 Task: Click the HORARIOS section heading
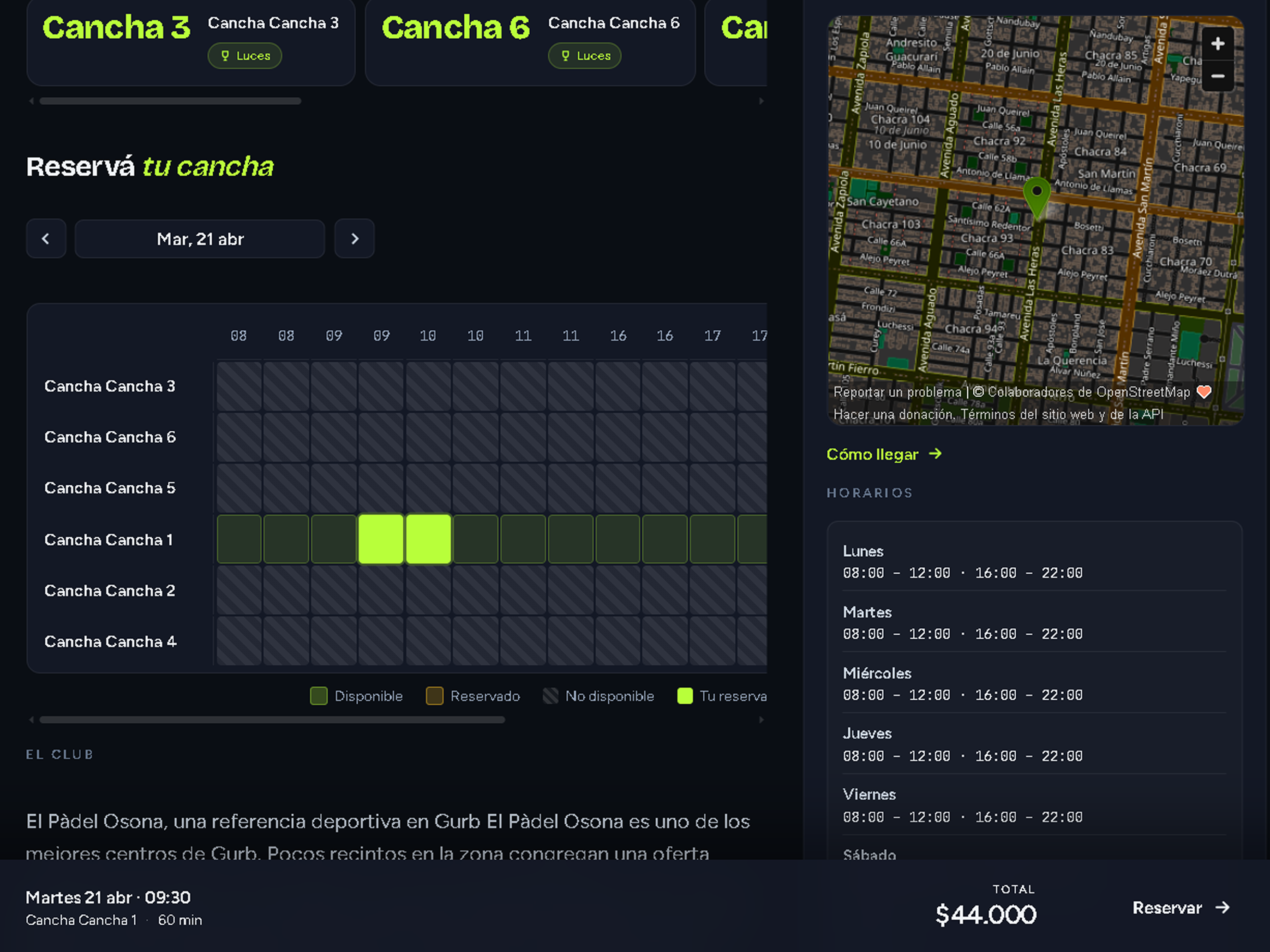869,493
